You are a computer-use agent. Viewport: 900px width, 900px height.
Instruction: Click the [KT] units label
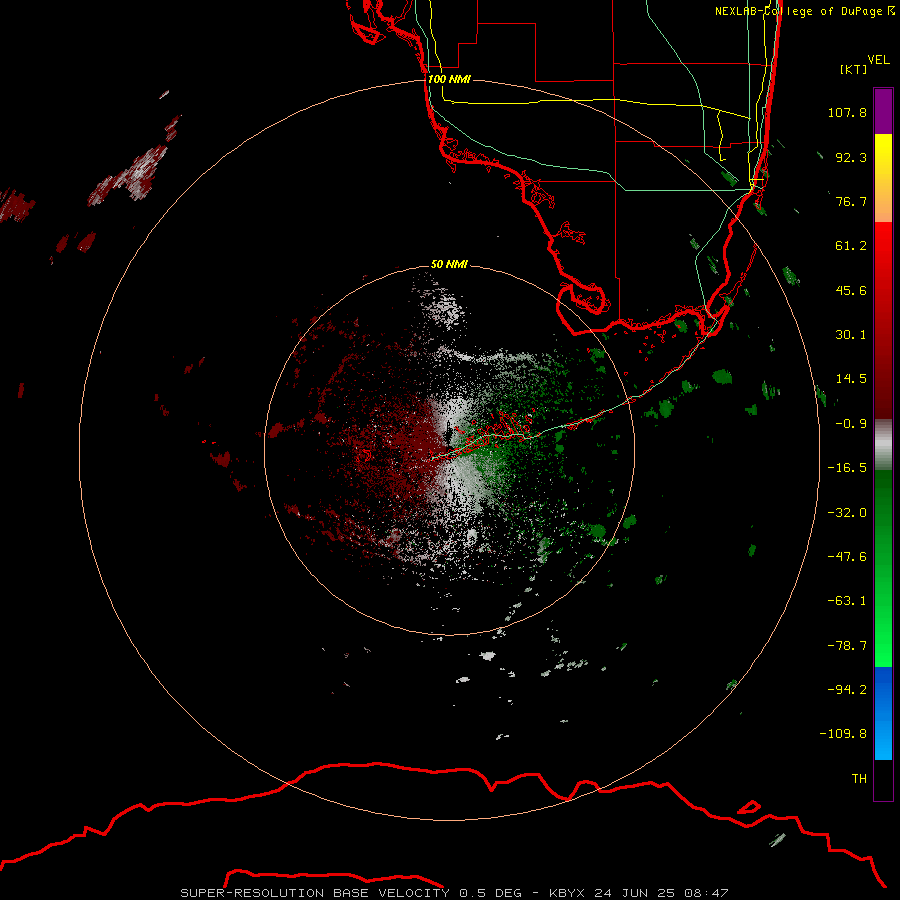click(x=853, y=69)
